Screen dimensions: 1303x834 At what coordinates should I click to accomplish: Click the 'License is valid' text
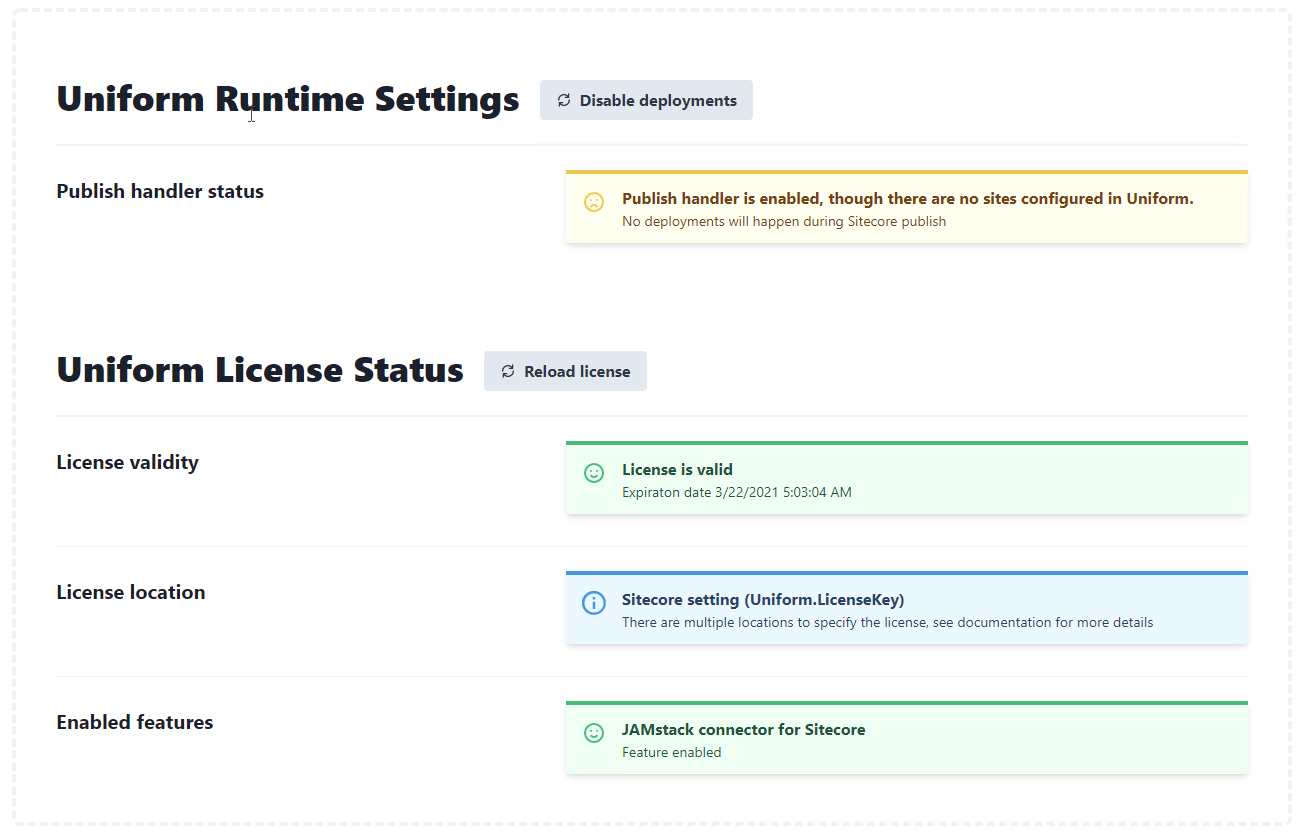tap(677, 469)
